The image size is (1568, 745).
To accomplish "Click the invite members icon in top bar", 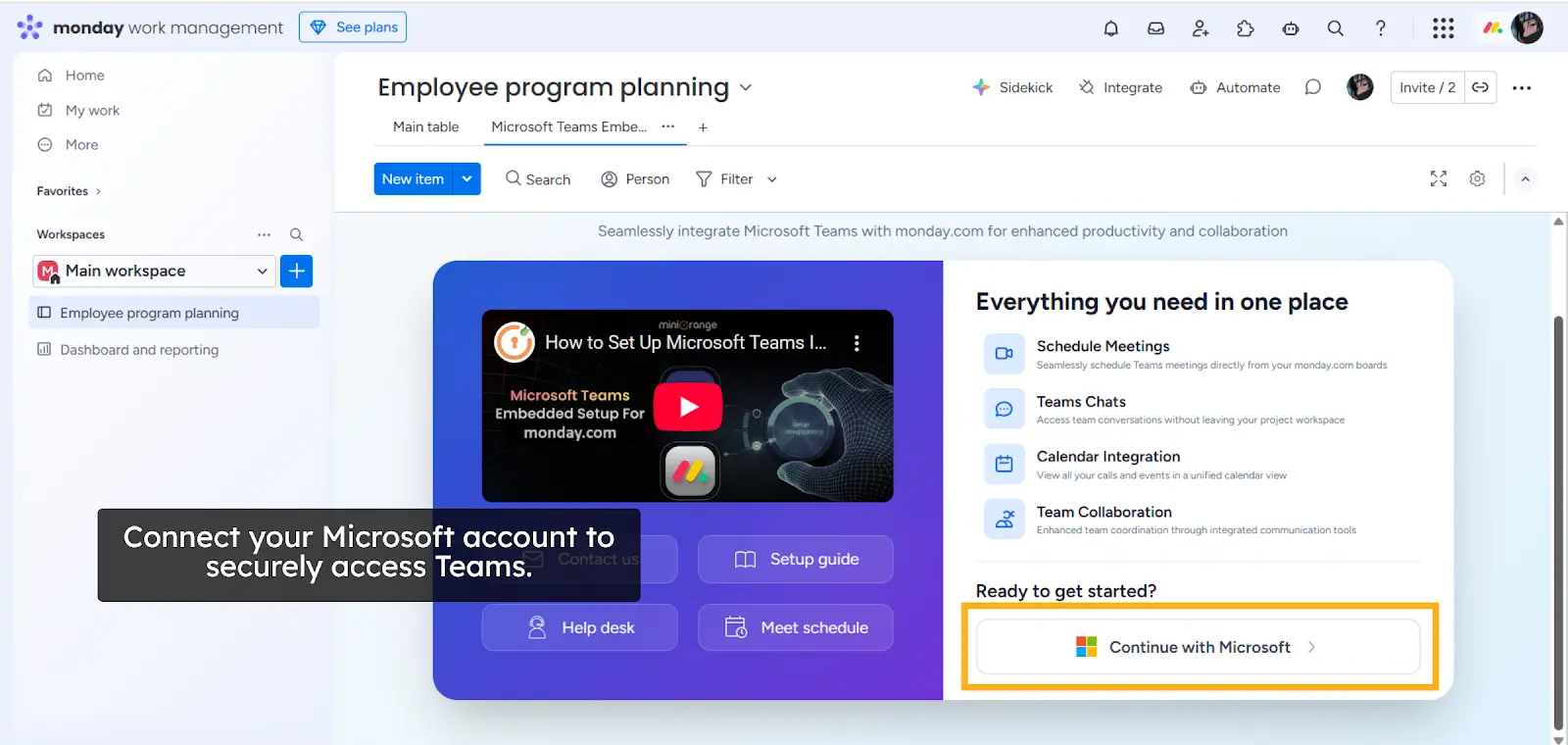I will (1200, 28).
